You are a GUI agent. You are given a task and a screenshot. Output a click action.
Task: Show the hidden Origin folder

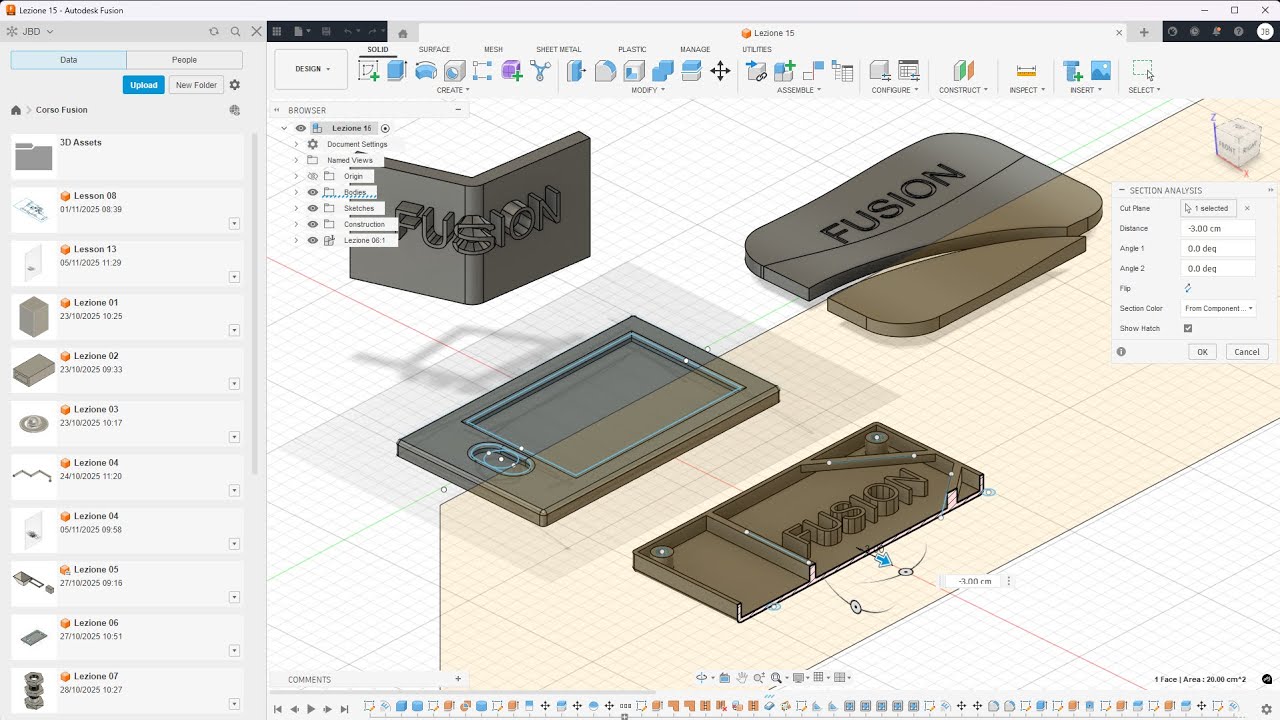(312, 176)
